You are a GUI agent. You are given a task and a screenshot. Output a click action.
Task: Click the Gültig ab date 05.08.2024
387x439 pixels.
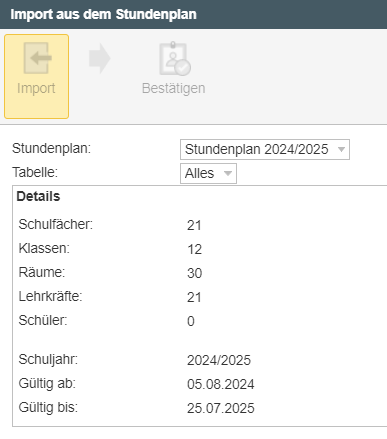[220, 384]
